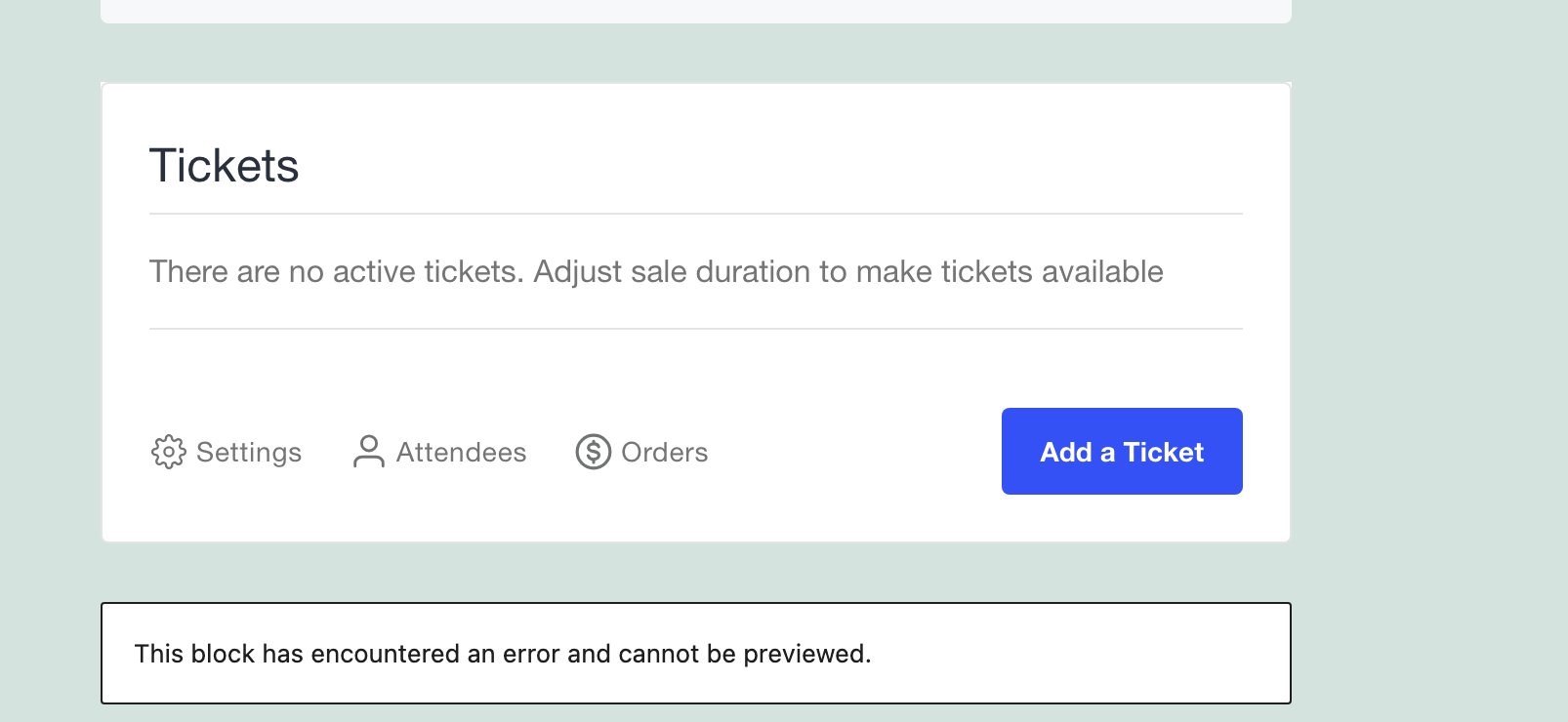Open the Orders text link
The image size is (1568, 722).
pos(664,452)
